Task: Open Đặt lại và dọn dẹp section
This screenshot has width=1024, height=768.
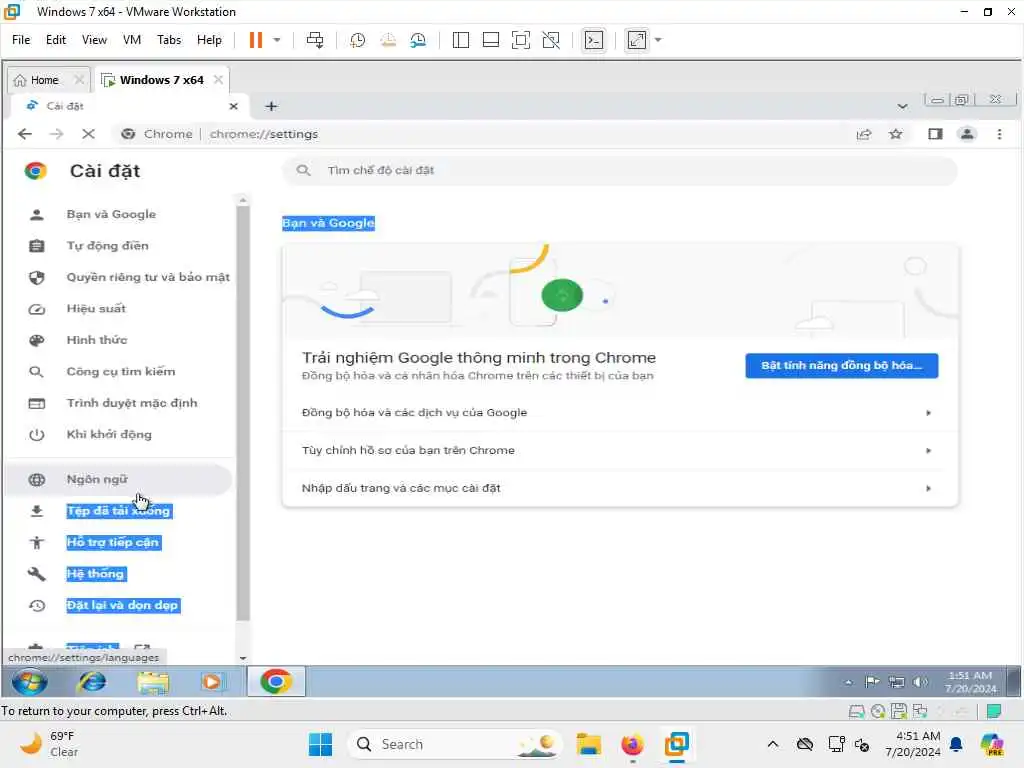Action: point(119,605)
